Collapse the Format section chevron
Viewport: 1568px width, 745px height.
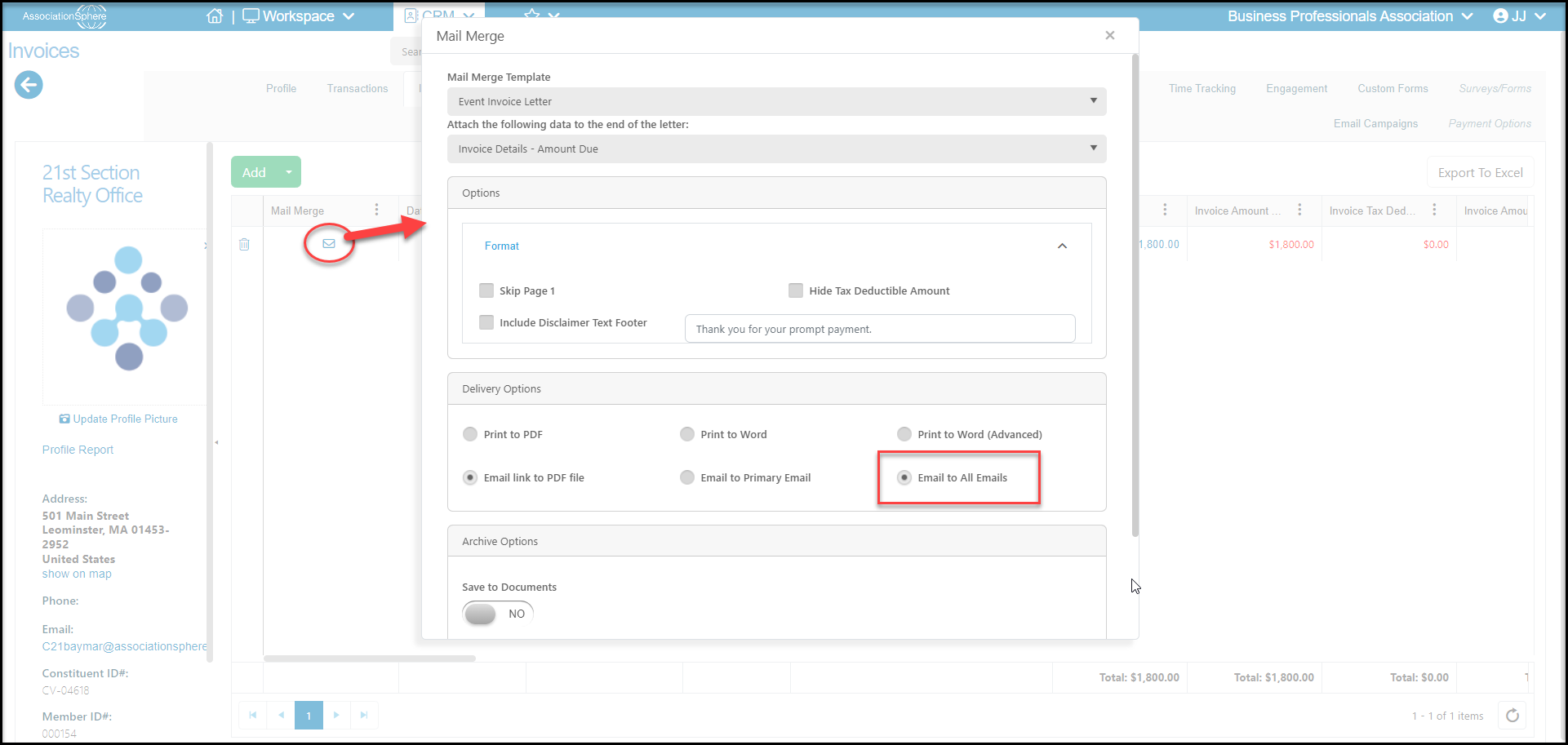coord(1062,246)
